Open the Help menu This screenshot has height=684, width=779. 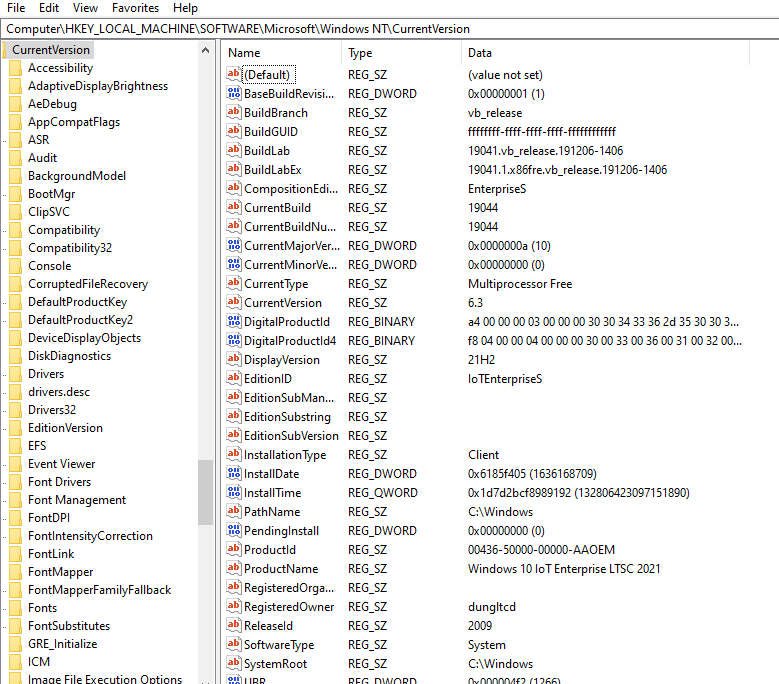(185, 8)
